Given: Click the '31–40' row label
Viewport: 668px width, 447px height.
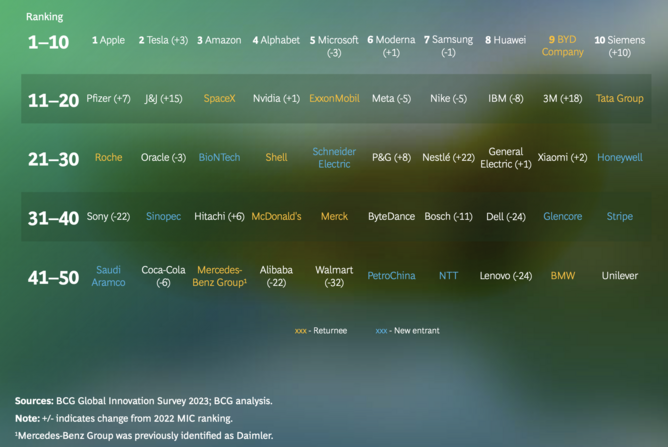Looking at the screenshot, I should tap(53, 219).
